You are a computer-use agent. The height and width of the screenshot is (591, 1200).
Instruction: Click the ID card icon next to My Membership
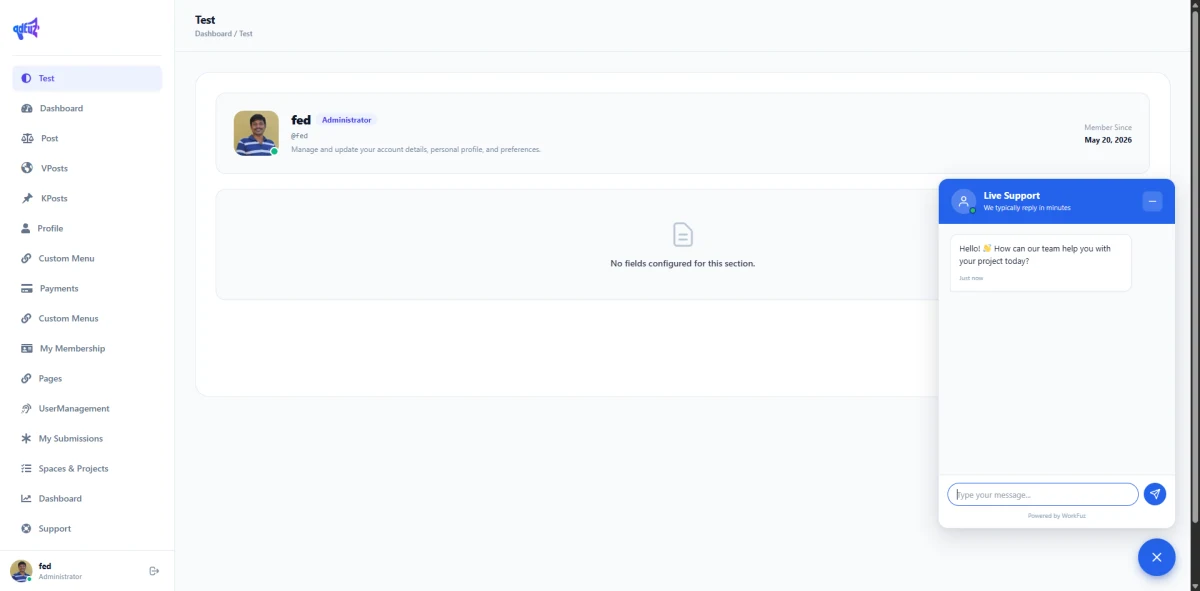coord(27,348)
